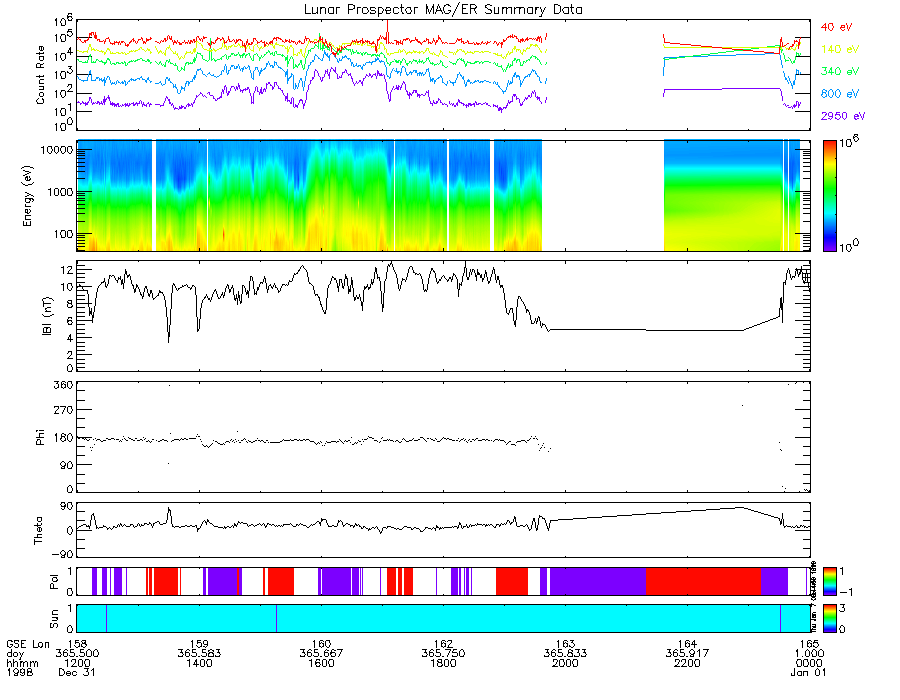This screenshot has height=700, width=900.
Task: Click the "doy" row label
Action: (x=15, y=654)
